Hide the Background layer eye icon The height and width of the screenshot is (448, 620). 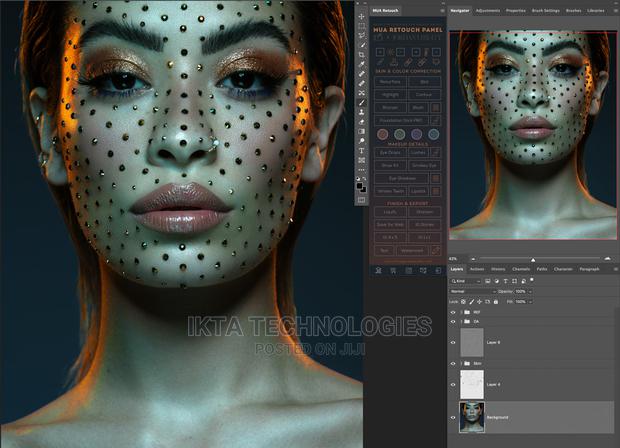point(453,418)
